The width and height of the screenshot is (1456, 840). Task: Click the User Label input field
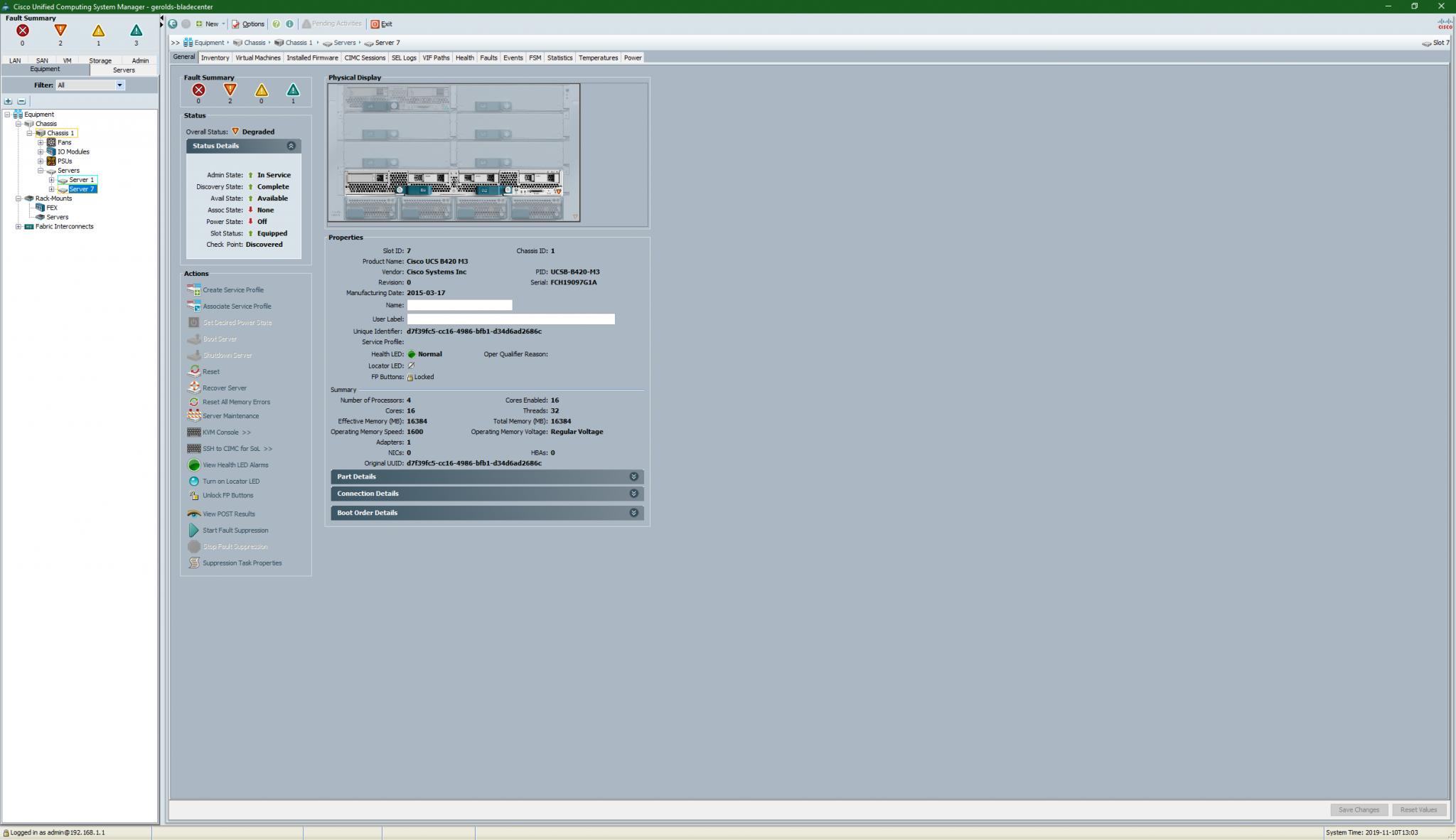click(510, 319)
